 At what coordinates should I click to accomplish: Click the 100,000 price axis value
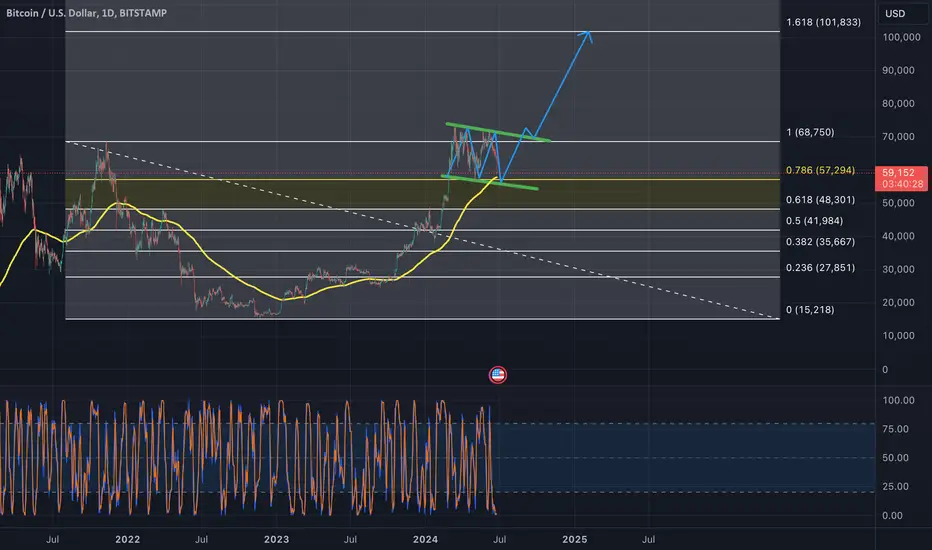point(901,37)
